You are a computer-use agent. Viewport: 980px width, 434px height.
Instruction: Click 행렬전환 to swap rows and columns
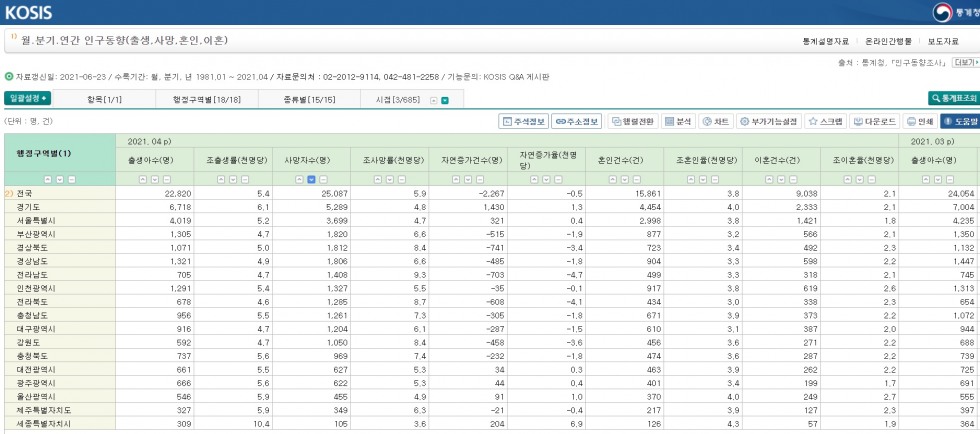632,121
